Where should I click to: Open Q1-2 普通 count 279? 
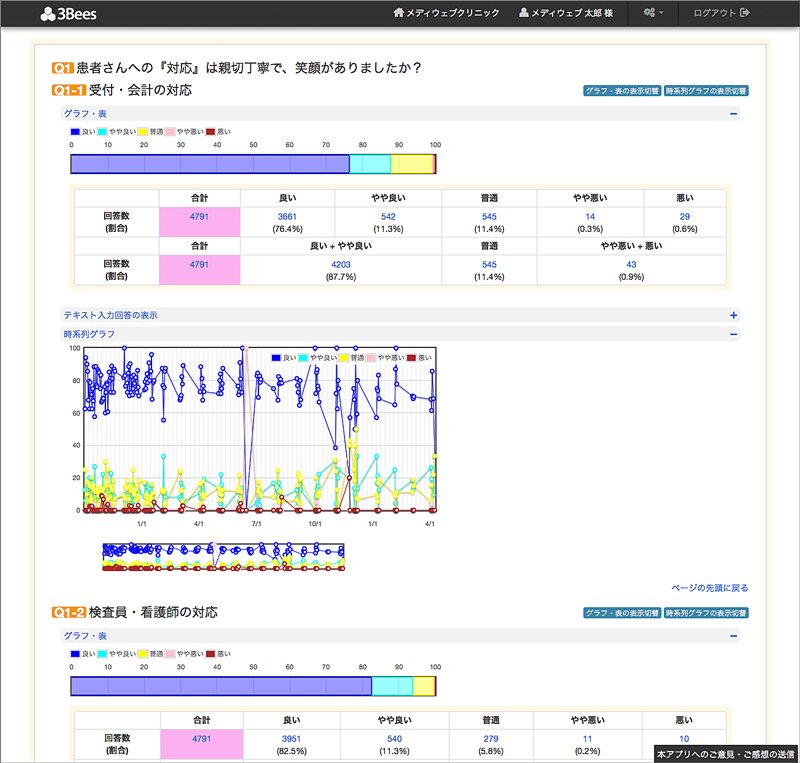coord(491,739)
